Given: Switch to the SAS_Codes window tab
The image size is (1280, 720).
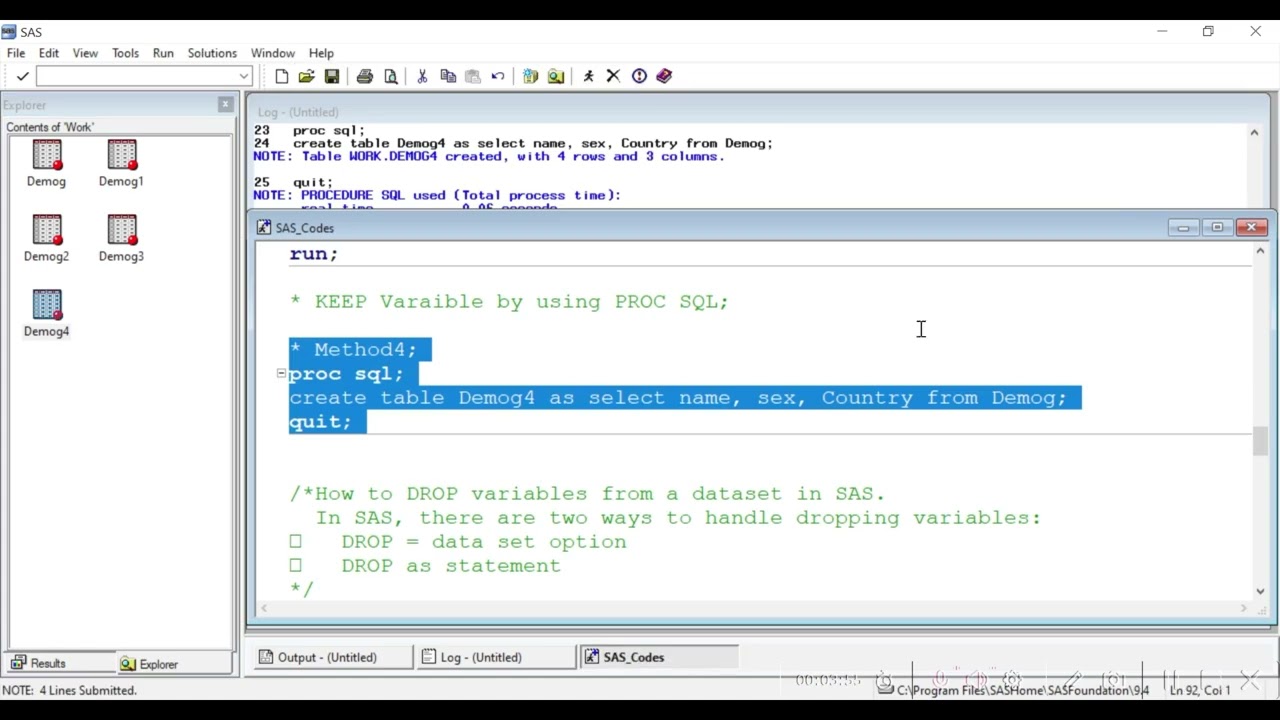Looking at the screenshot, I should point(660,657).
